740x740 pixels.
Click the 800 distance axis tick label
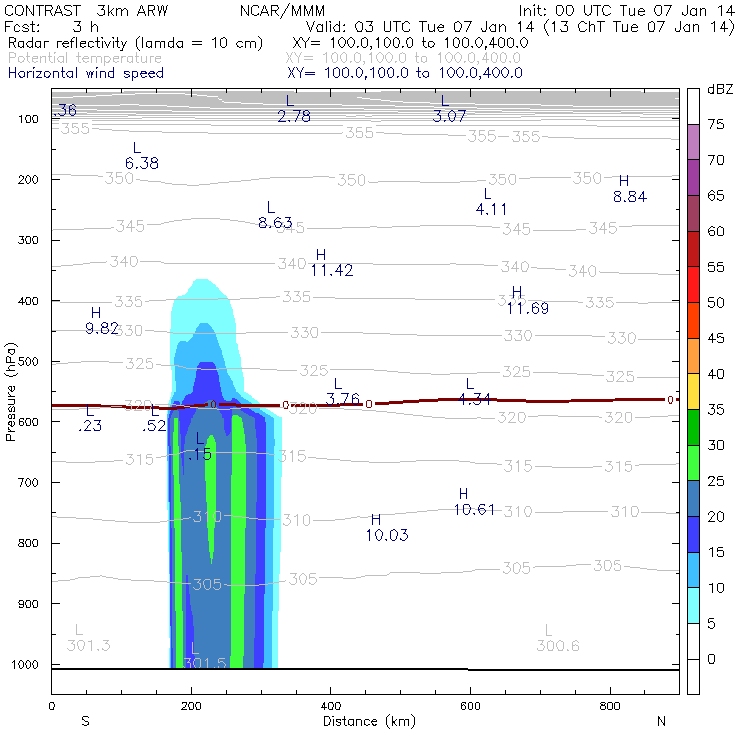pyautogui.click(x=610, y=706)
